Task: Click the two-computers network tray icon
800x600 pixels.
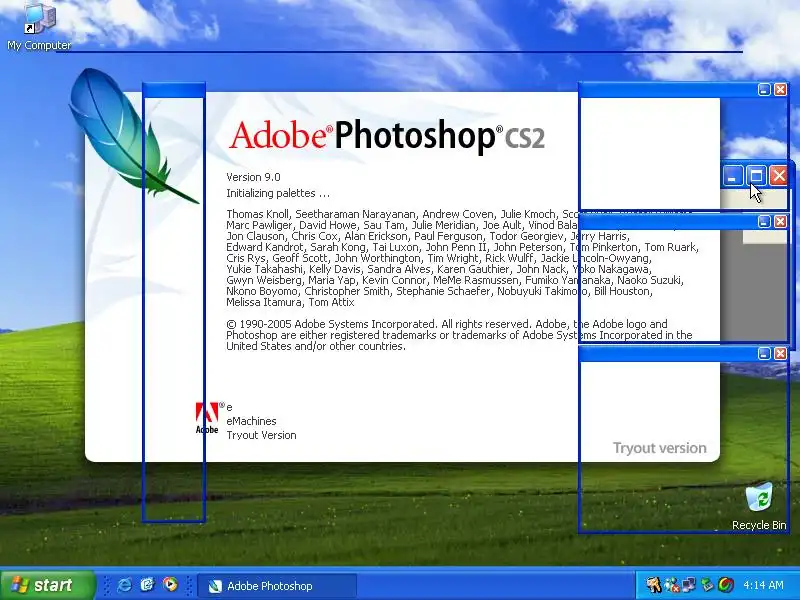Action: [x=689, y=585]
